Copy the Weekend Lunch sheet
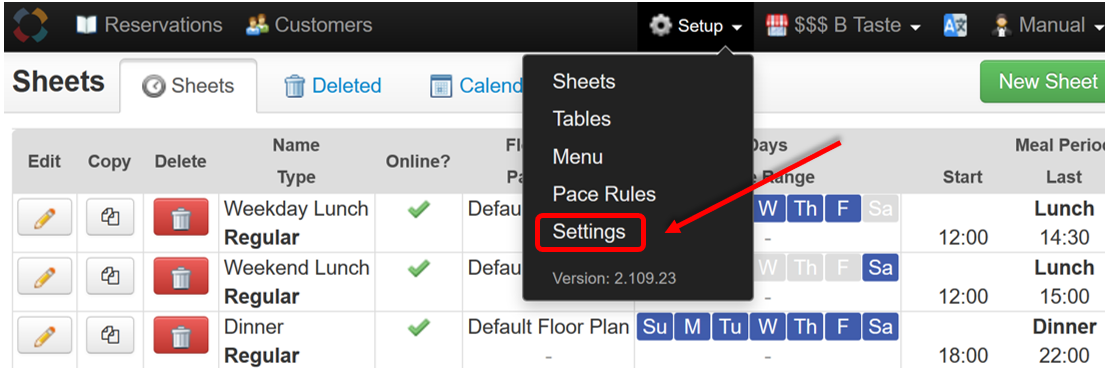 tap(110, 275)
